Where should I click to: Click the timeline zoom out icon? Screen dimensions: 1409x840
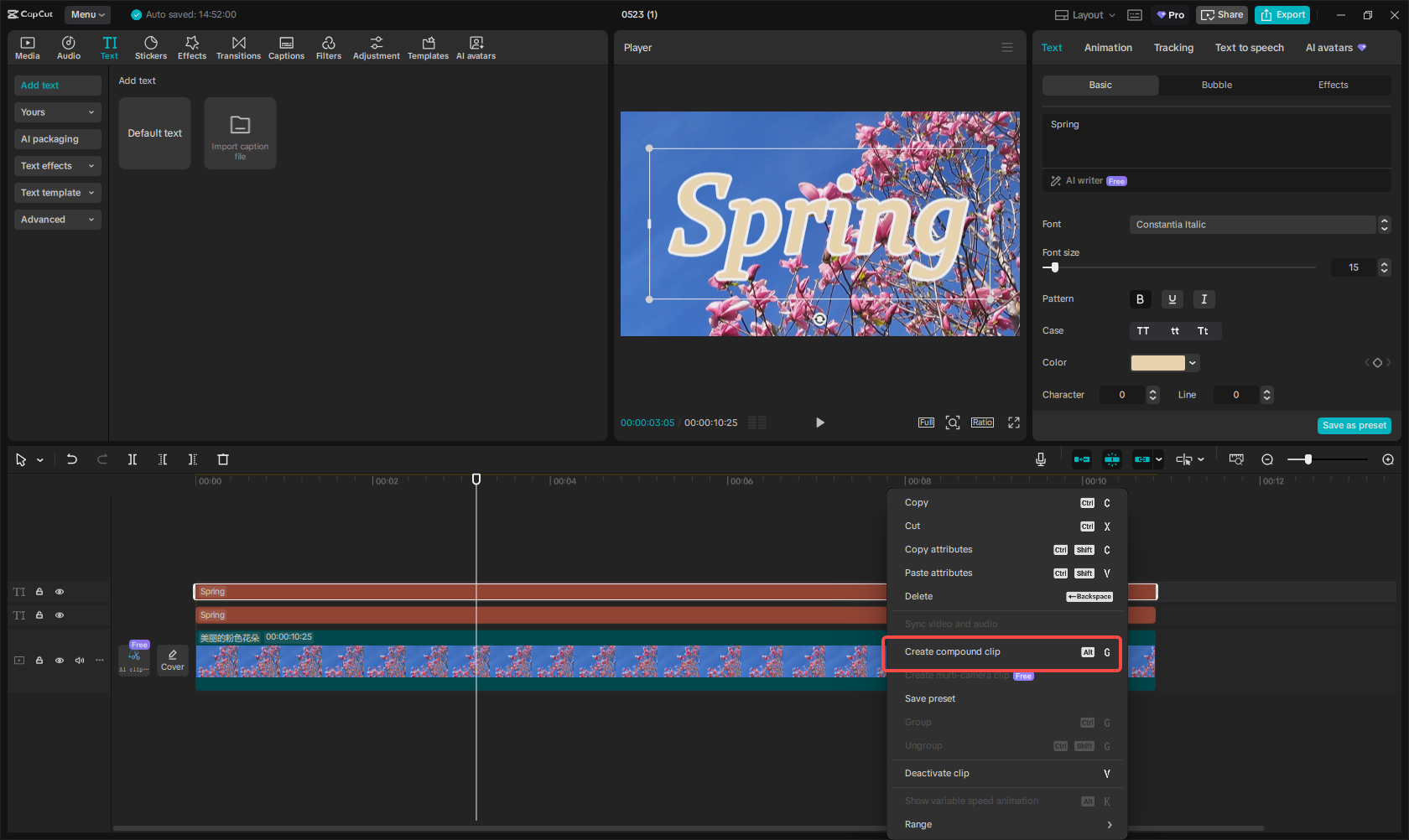1267,459
